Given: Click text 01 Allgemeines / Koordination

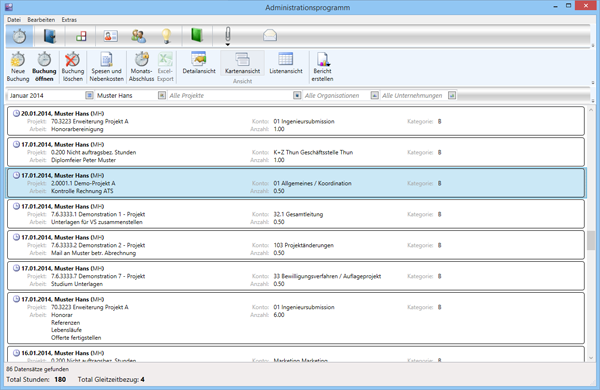Looking at the screenshot, I should [x=312, y=183].
